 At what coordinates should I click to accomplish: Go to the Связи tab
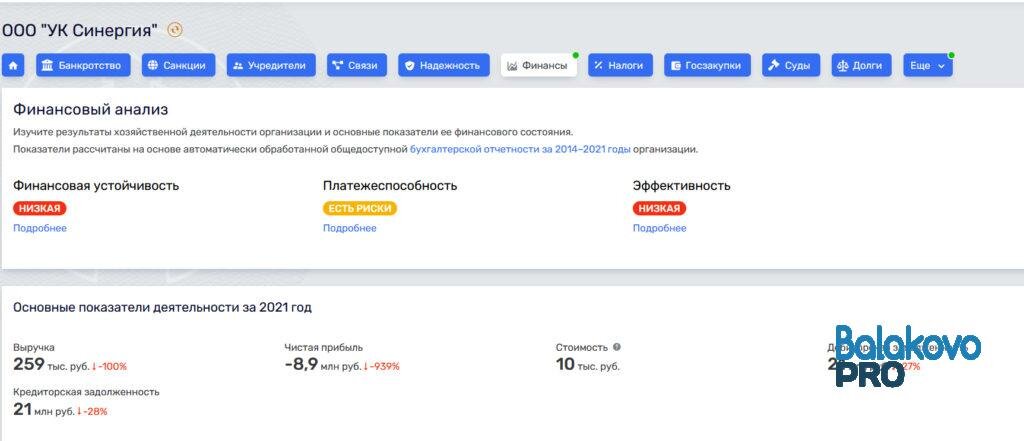pos(357,65)
